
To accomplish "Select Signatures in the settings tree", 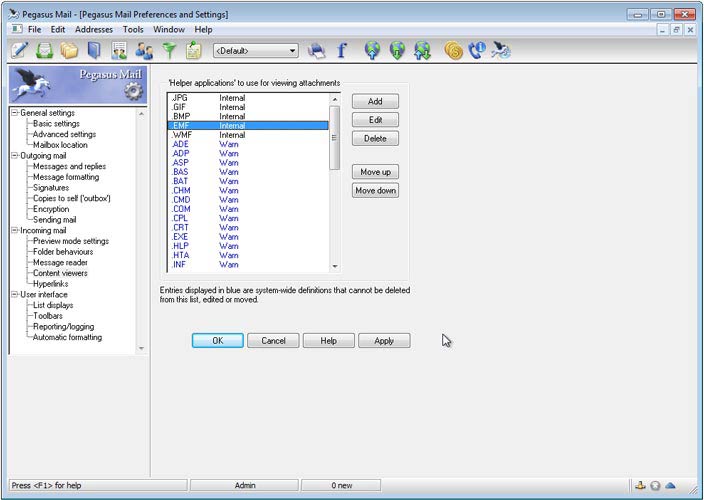I will pos(51,188).
